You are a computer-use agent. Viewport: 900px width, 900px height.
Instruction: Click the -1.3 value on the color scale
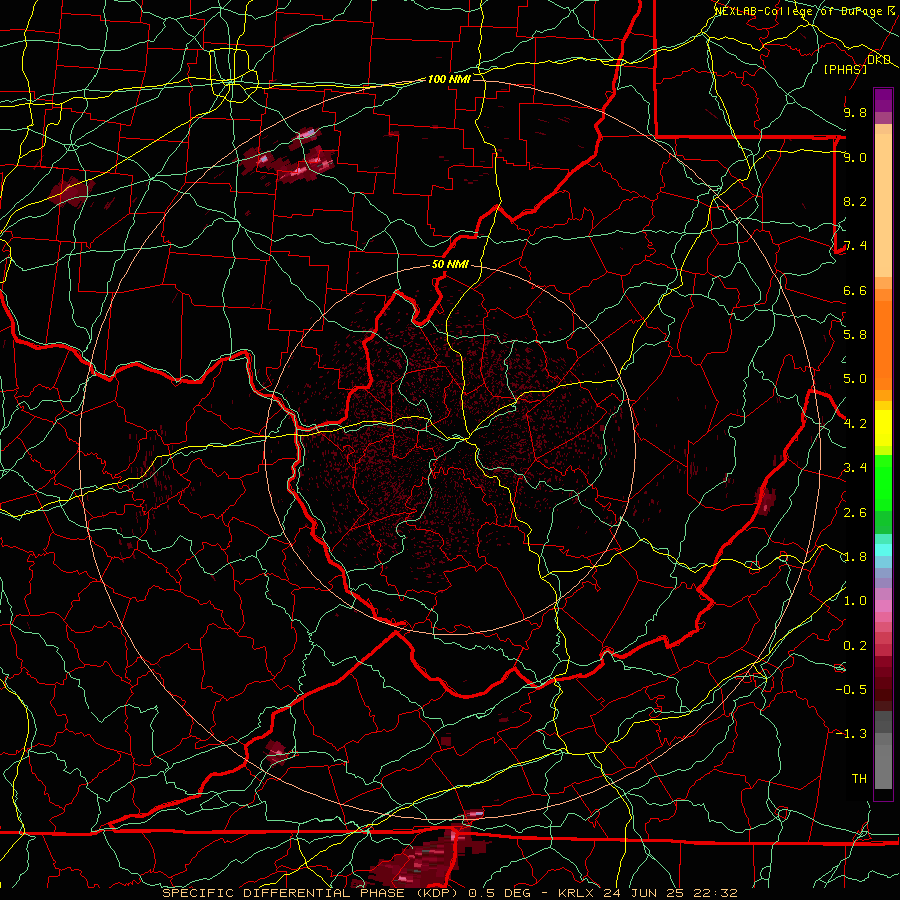coord(851,734)
